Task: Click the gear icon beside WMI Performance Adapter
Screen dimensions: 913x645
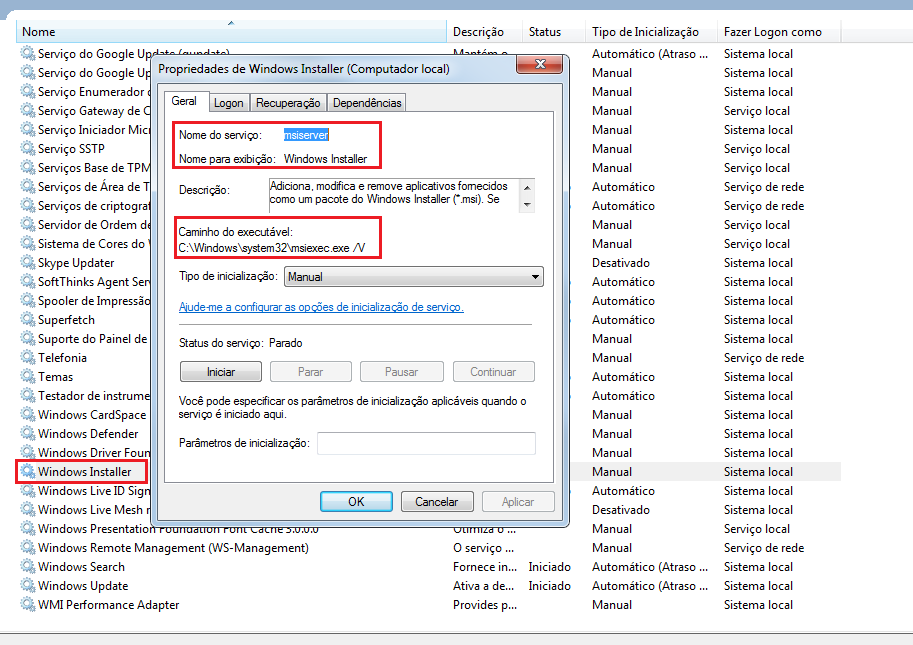Action: 27,605
